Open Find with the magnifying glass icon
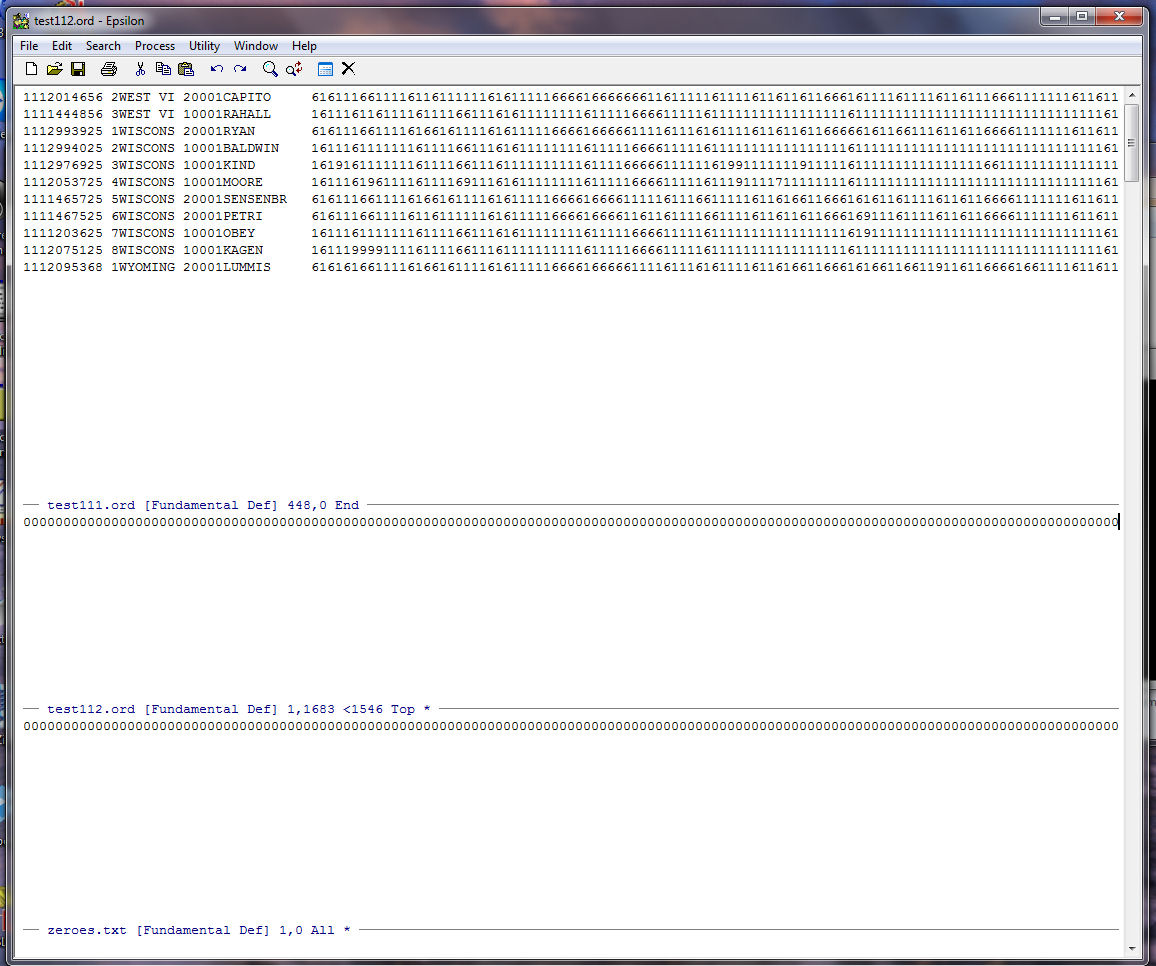This screenshot has width=1156, height=966. pos(270,69)
